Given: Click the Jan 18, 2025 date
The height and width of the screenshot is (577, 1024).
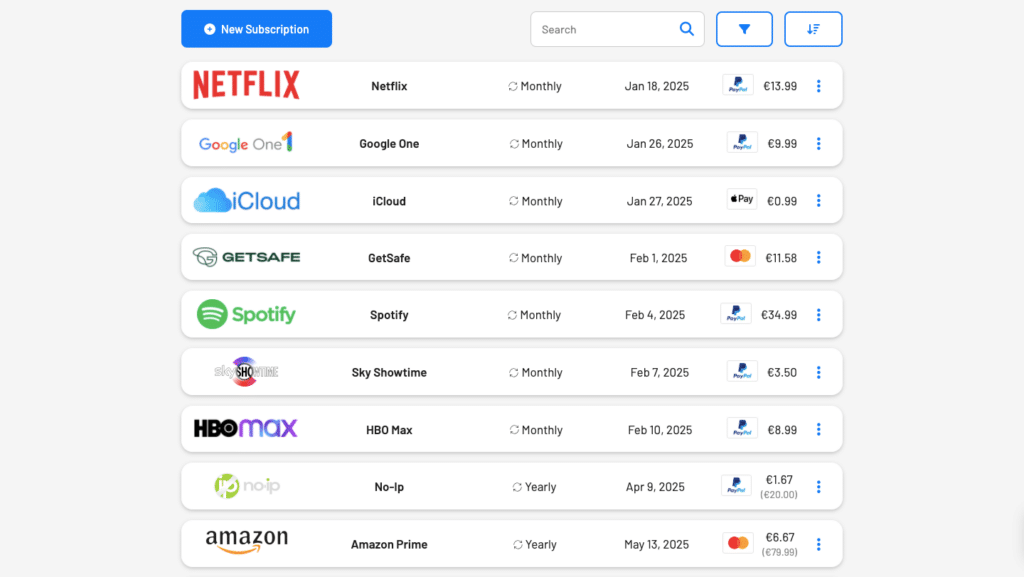Looking at the screenshot, I should click(x=656, y=86).
